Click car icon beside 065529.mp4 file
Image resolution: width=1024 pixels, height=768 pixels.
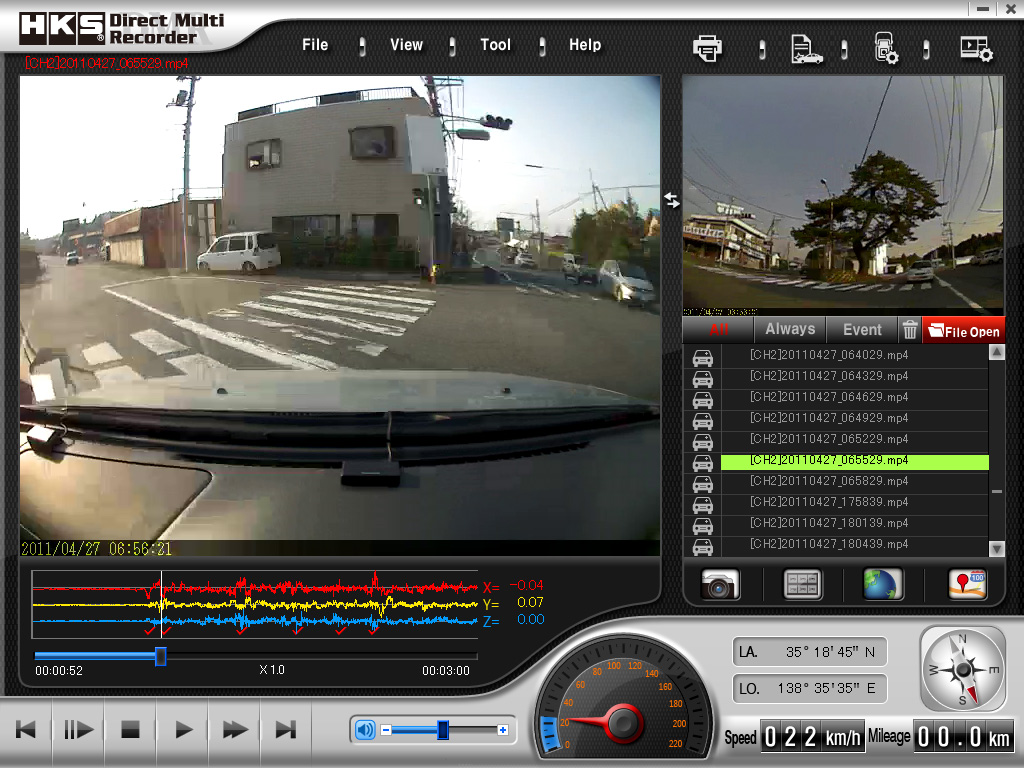703,462
